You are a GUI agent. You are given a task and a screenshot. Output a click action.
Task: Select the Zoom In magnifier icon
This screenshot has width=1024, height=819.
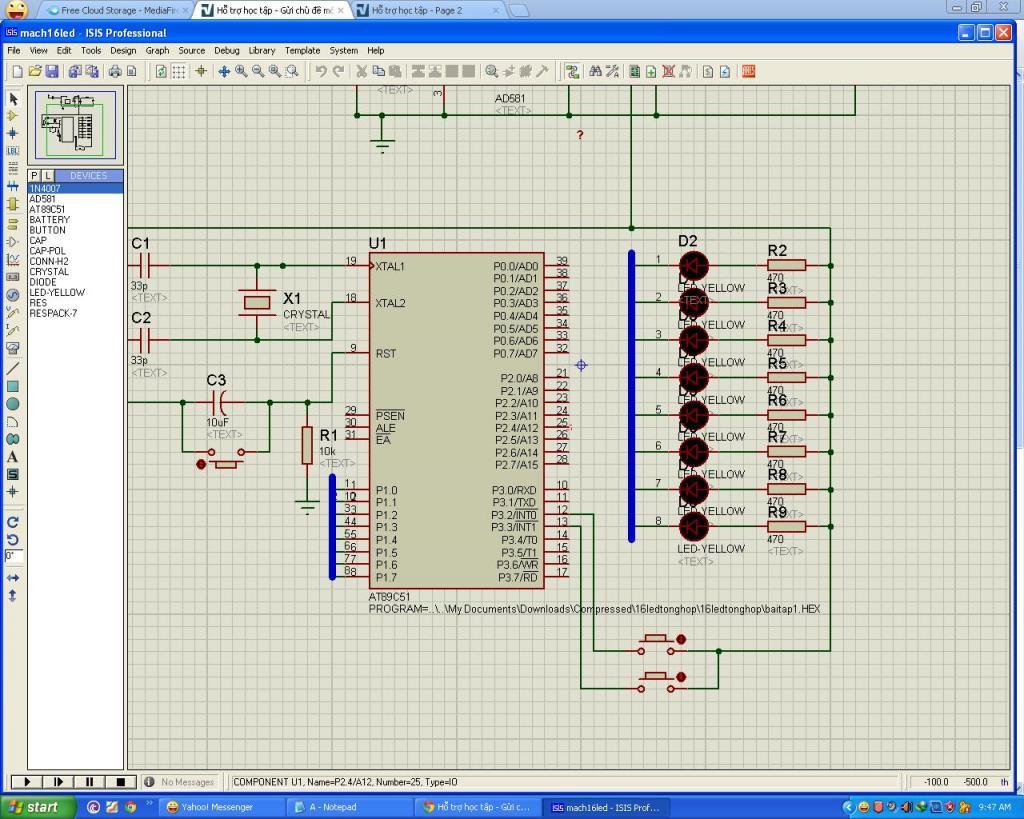241,71
